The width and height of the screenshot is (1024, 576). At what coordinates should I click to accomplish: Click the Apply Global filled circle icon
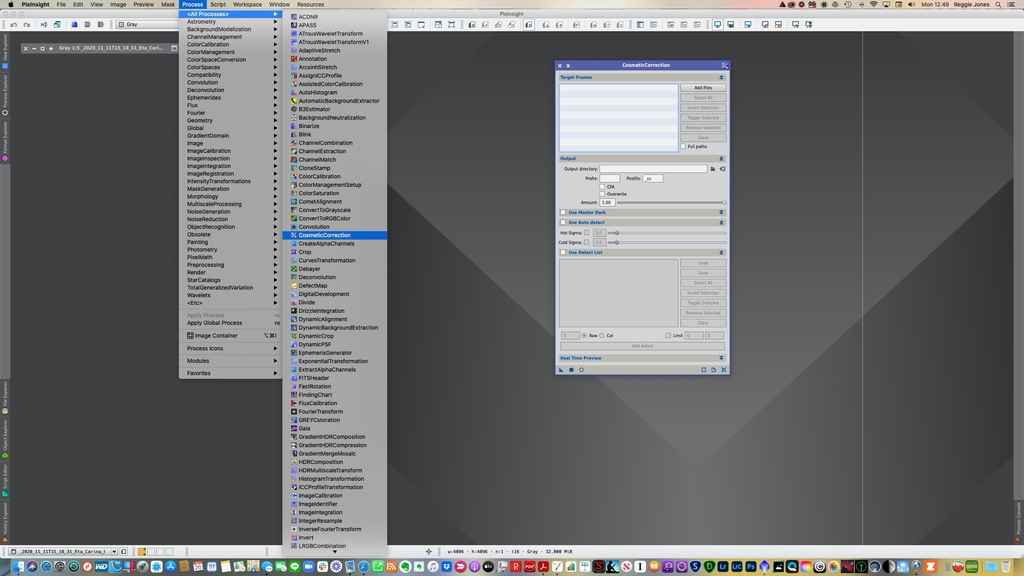click(571, 370)
